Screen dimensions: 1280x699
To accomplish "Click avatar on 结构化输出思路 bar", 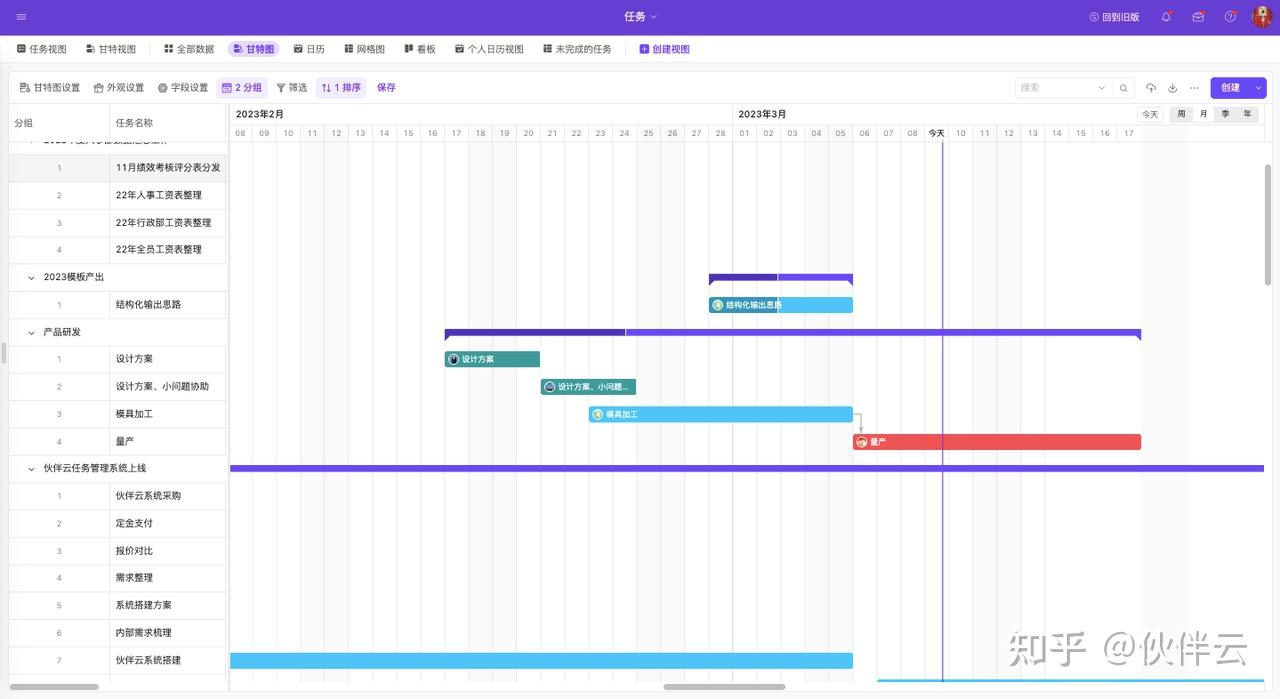I will tap(718, 305).
